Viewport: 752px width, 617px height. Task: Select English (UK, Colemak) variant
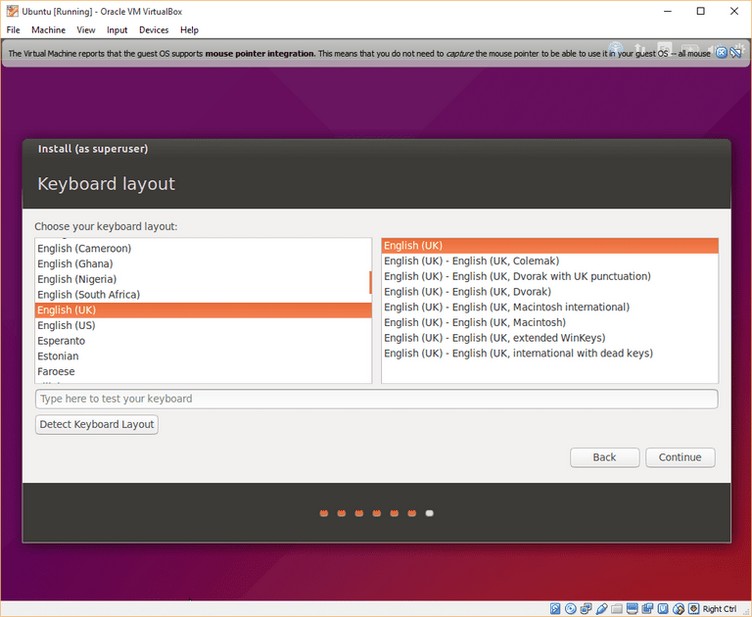point(550,261)
